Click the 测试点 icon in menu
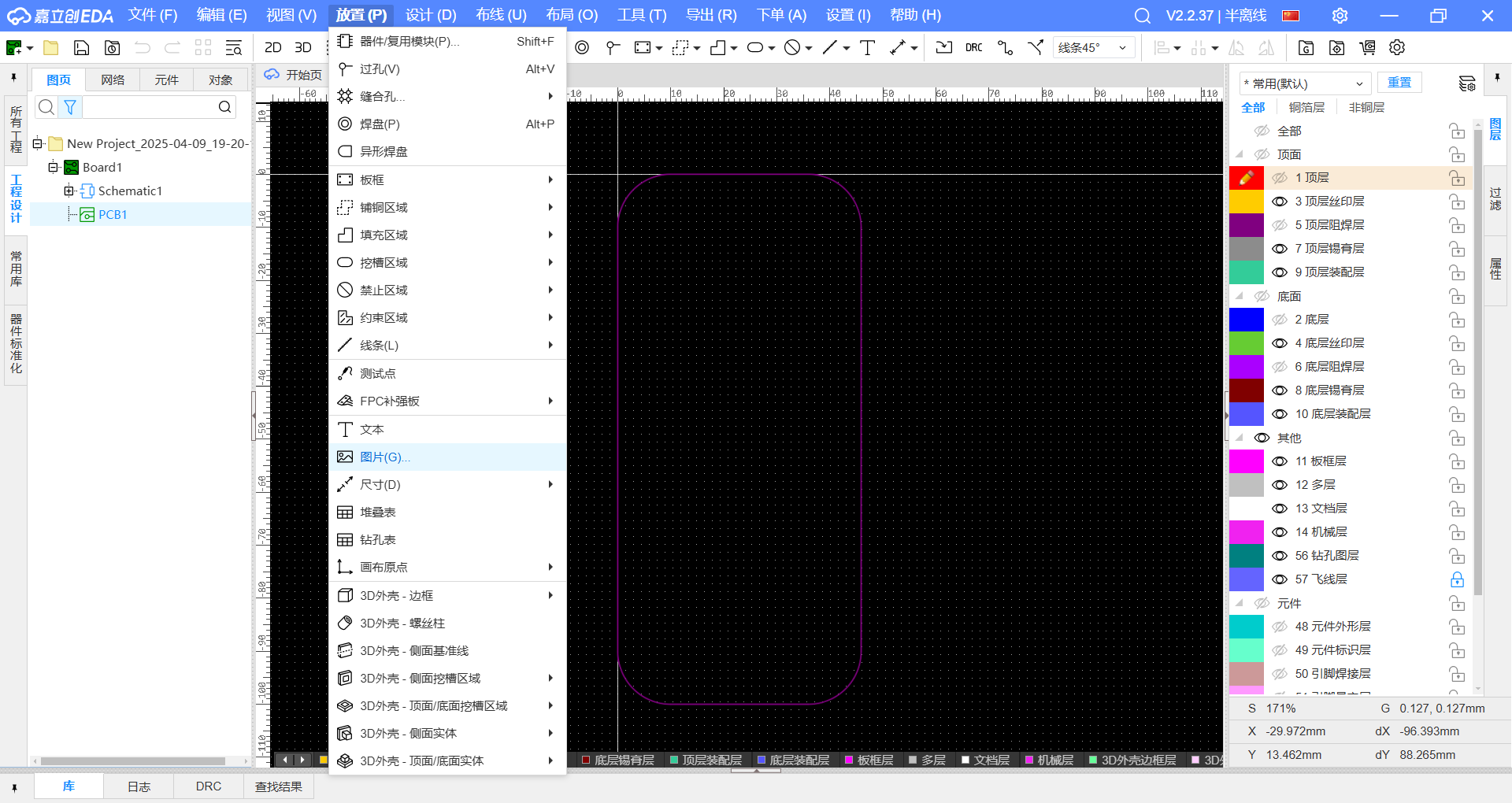Image resolution: width=1512 pixels, height=803 pixels. (x=345, y=373)
